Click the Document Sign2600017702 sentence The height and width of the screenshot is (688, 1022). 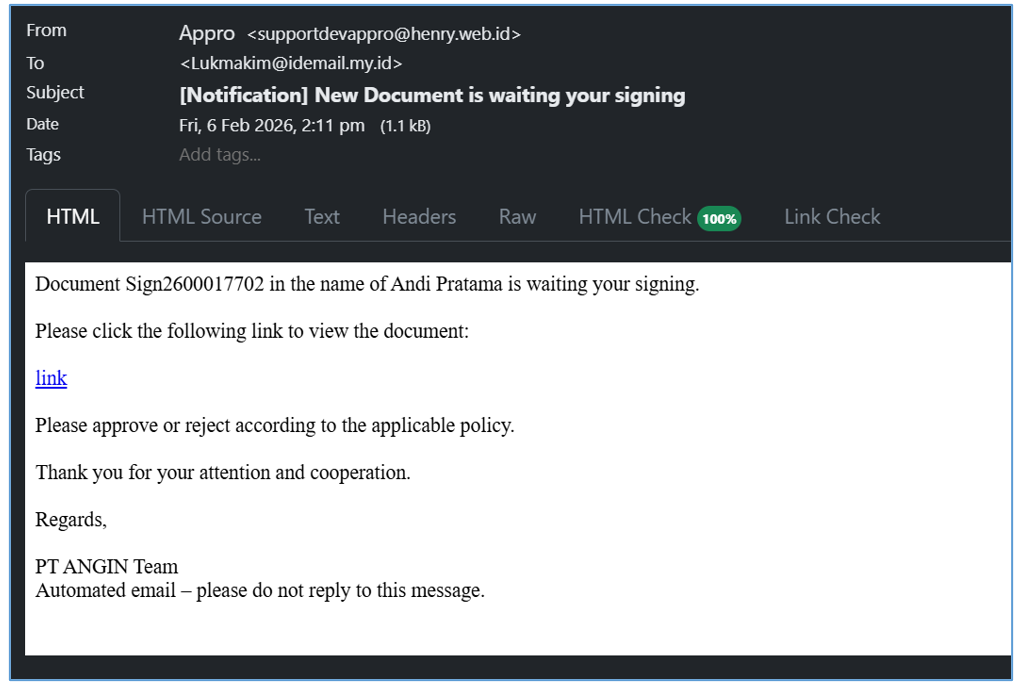(367, 284)
